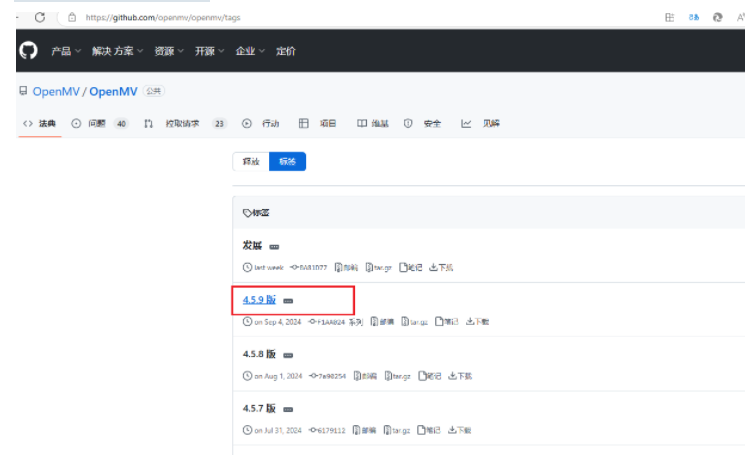Expand the ellipsis beside tag 4.5.8
The width and height of the screenshot is (745, 456).
tap(288, 355)
